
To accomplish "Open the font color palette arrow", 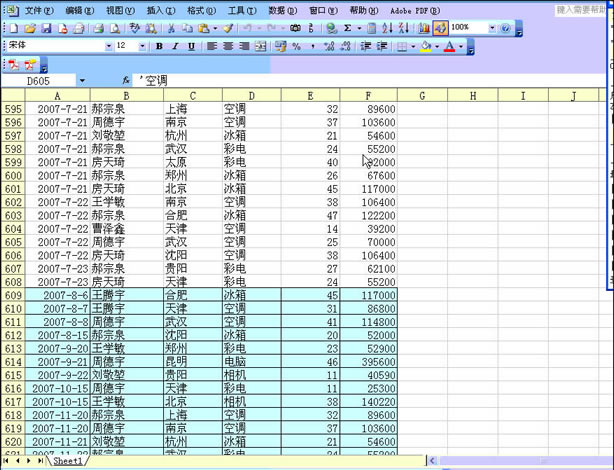I will [x=461, y=47].
